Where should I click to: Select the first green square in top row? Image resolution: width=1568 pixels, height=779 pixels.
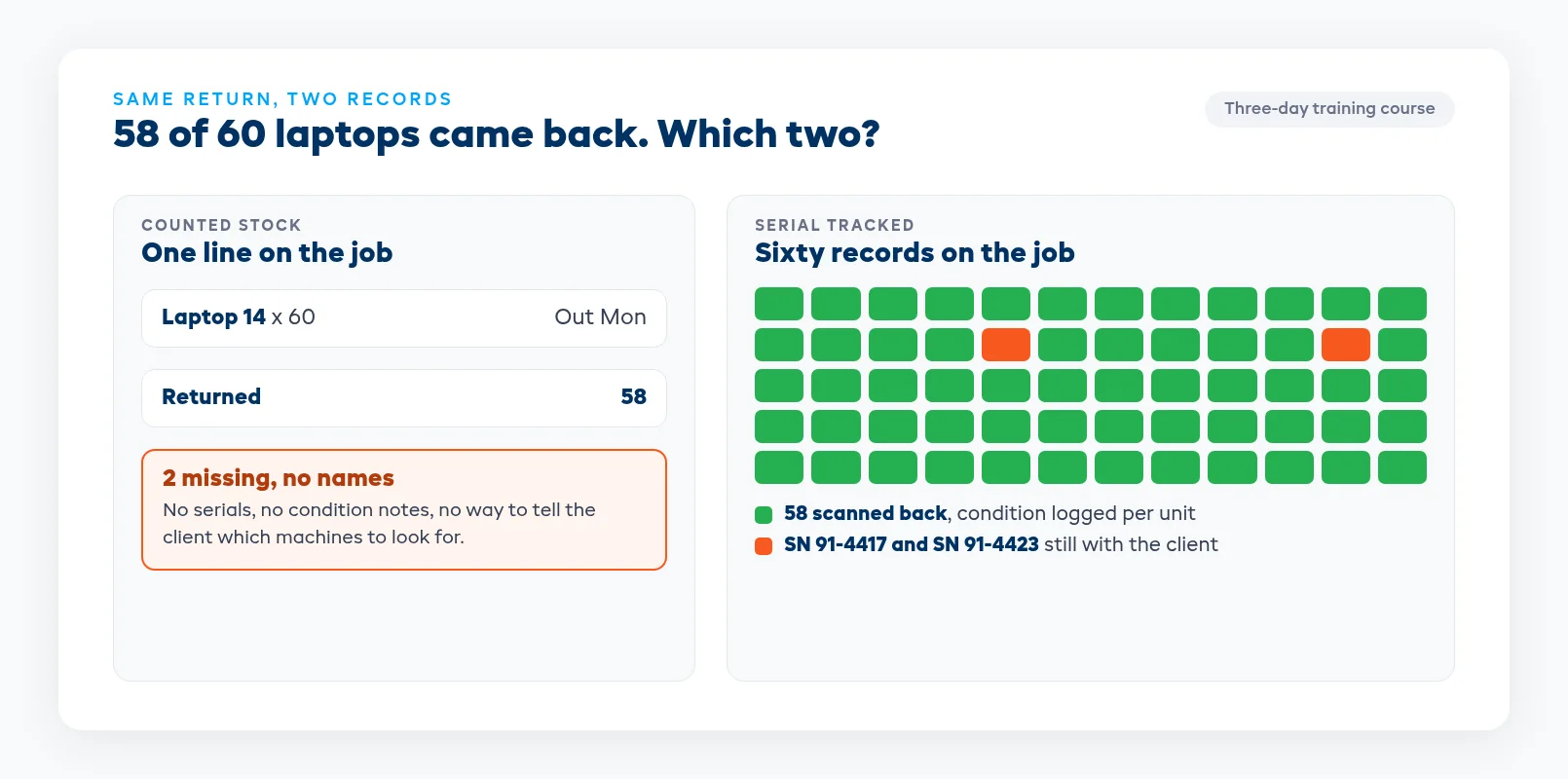[779, 304]
